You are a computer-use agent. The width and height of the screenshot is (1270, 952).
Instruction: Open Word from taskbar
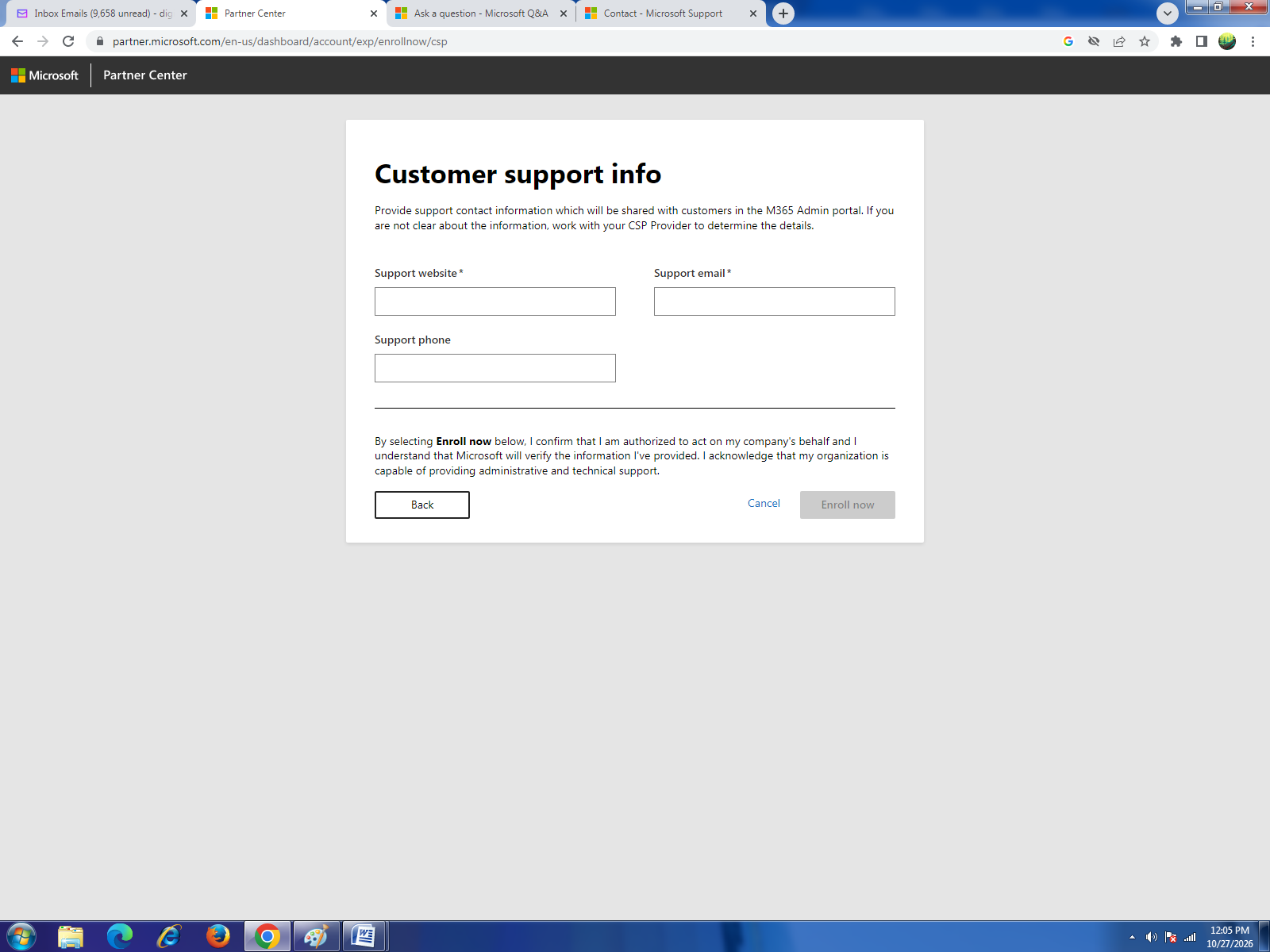[x=364, y=937]
